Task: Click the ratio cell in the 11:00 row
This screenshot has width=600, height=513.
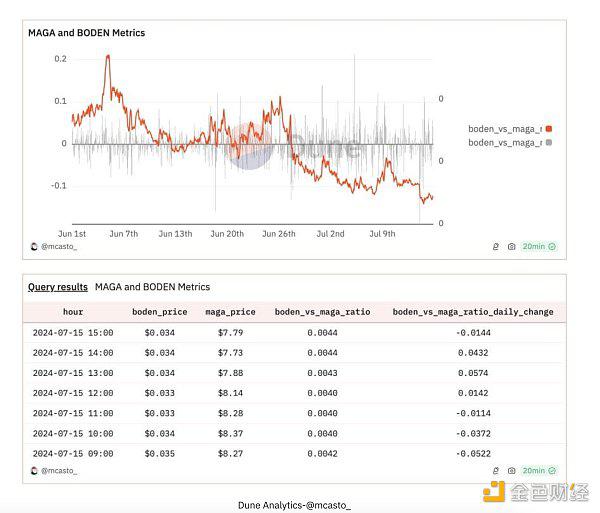Action: tap(322, 414)
